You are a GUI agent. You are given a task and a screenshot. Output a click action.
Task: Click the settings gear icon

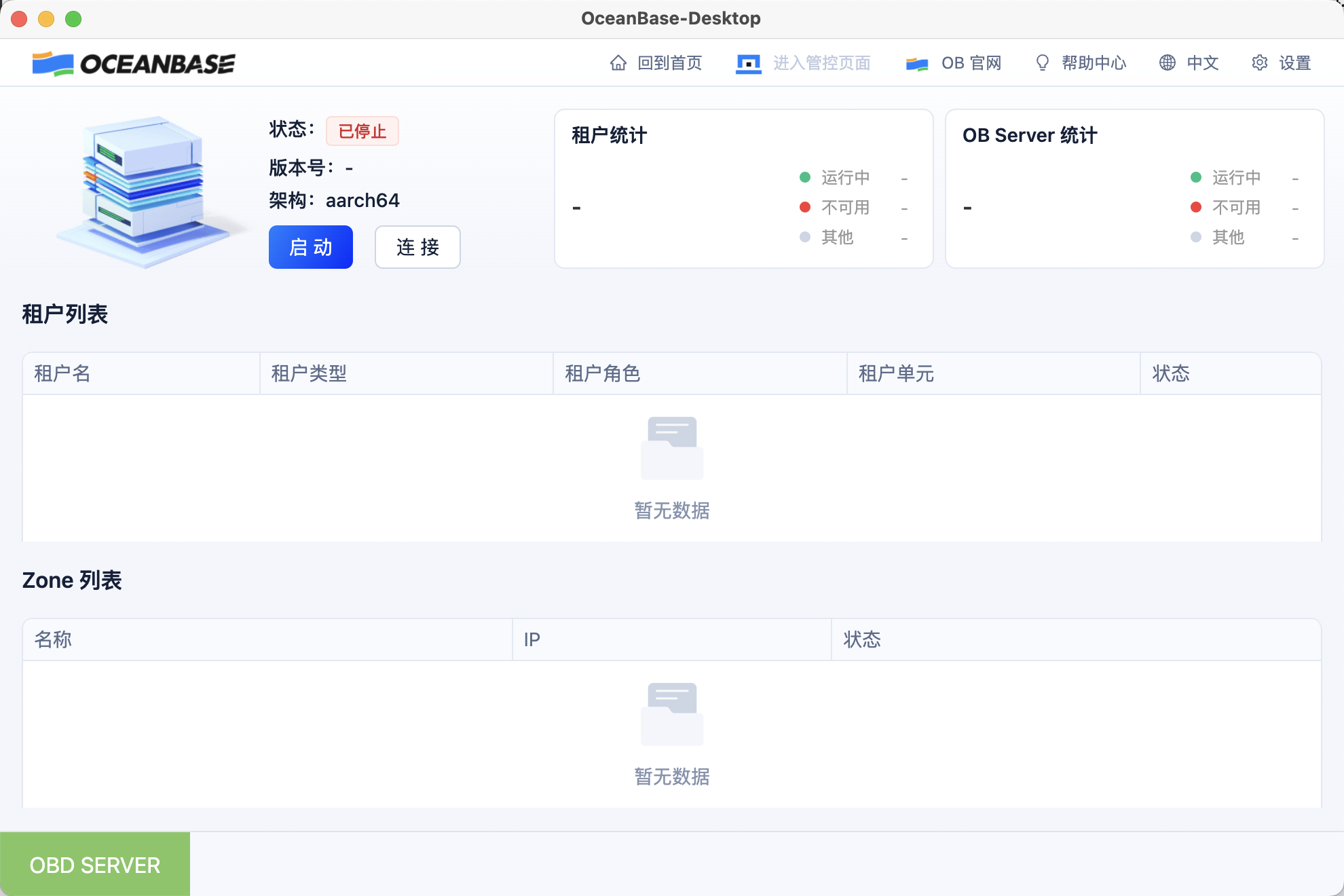point(1259,63)
